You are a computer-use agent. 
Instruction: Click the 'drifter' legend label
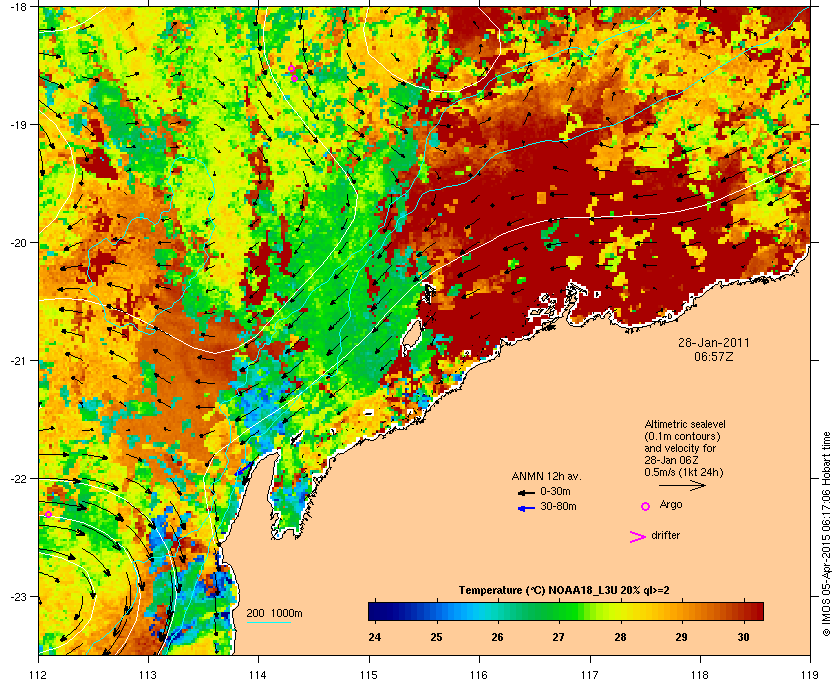click(x=665, y=535)
